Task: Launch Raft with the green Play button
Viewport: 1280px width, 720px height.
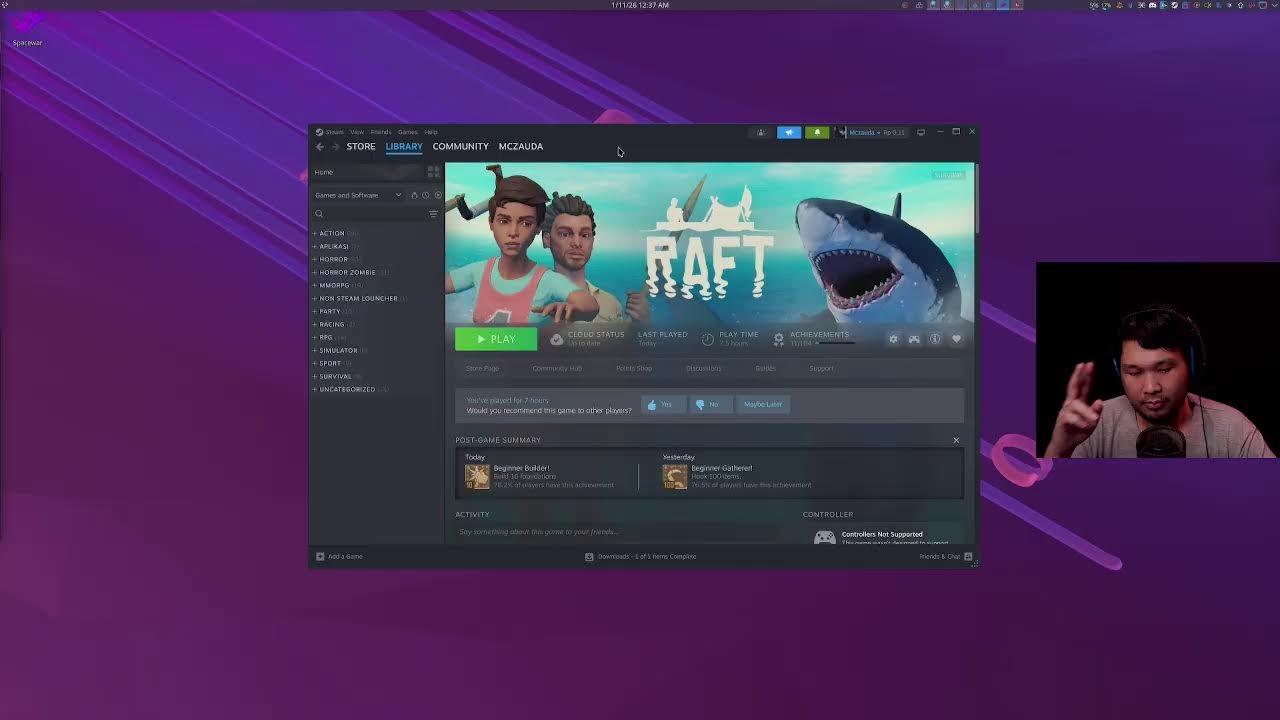Action: coord(496,339)
